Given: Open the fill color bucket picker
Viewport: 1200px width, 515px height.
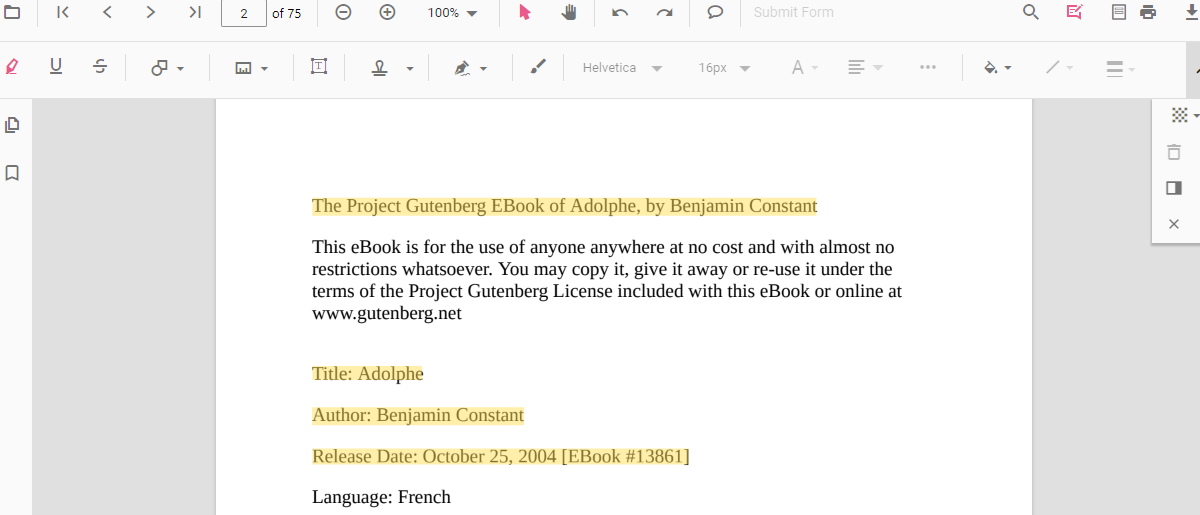Looking at the screenshot, I should (x=997, y=68).
